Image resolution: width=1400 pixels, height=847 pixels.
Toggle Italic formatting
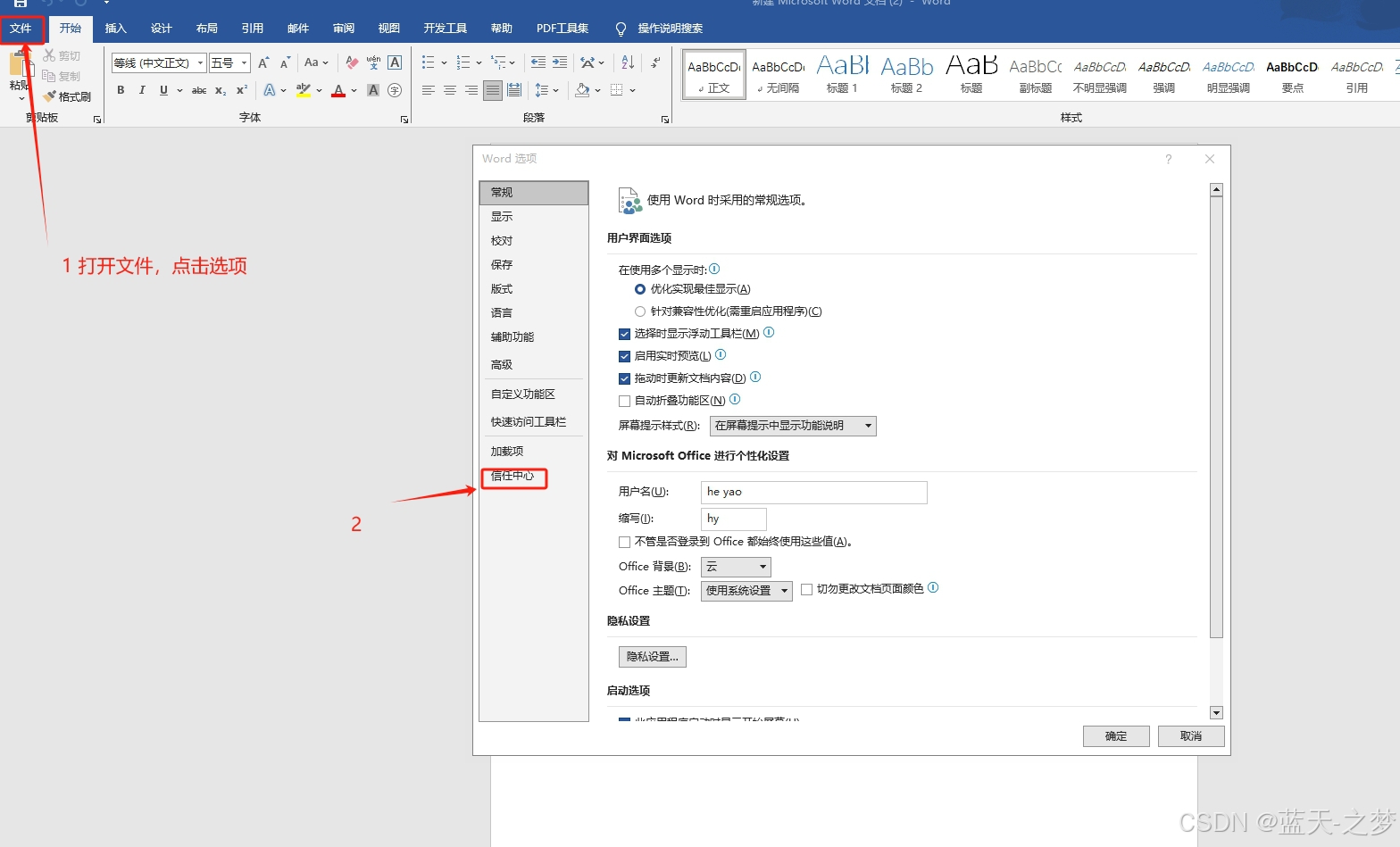[142, 90]
